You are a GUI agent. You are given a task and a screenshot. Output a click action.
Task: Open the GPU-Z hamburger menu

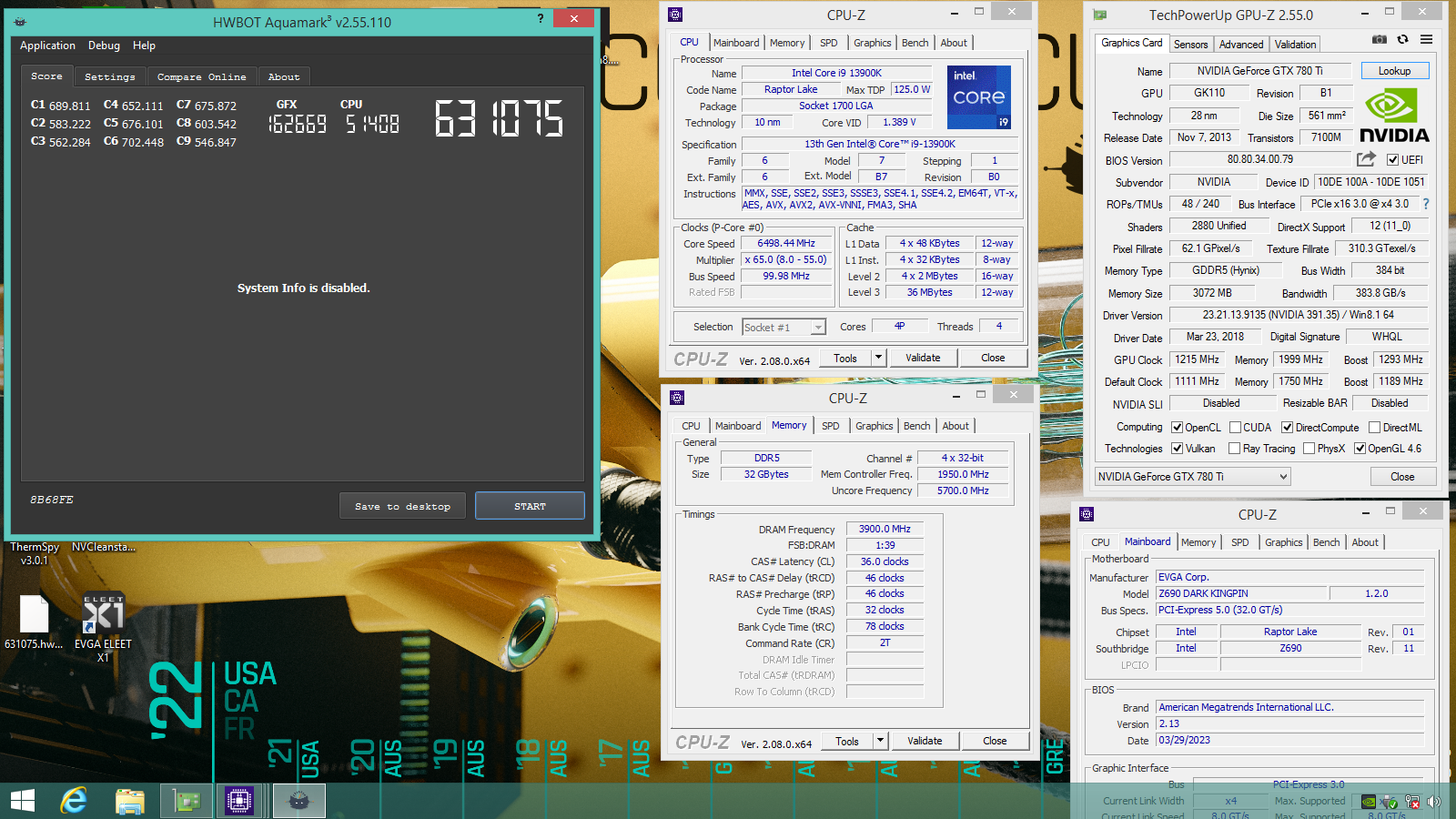click(x=1426, y=39)
